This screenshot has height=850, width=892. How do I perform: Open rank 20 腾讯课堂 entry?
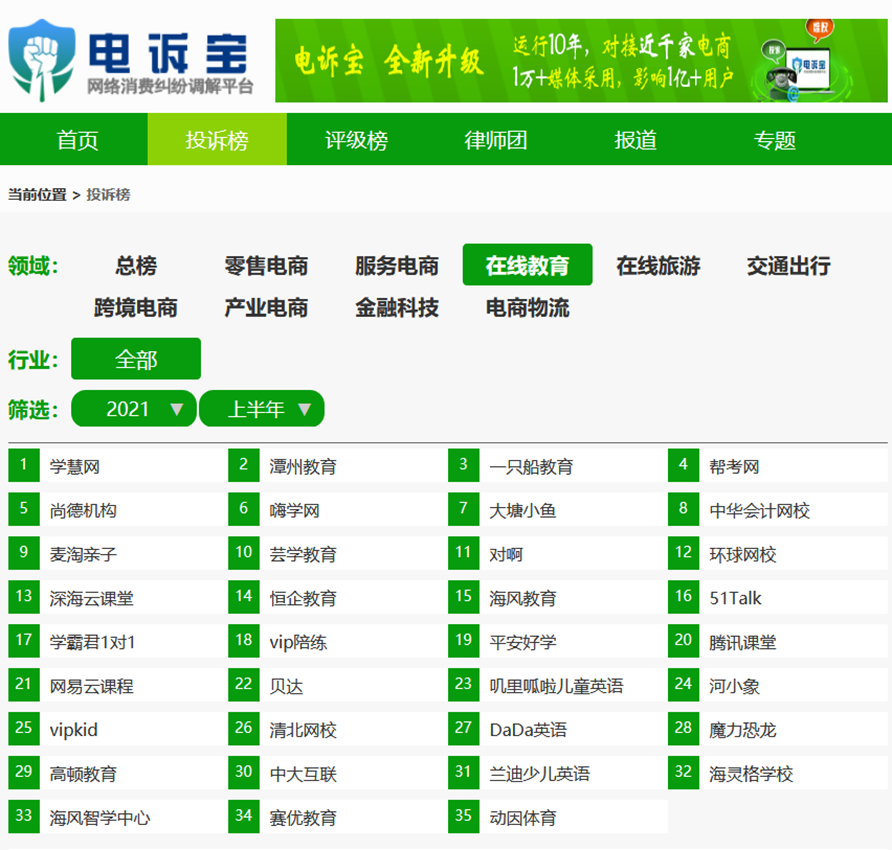coord(778,641)
